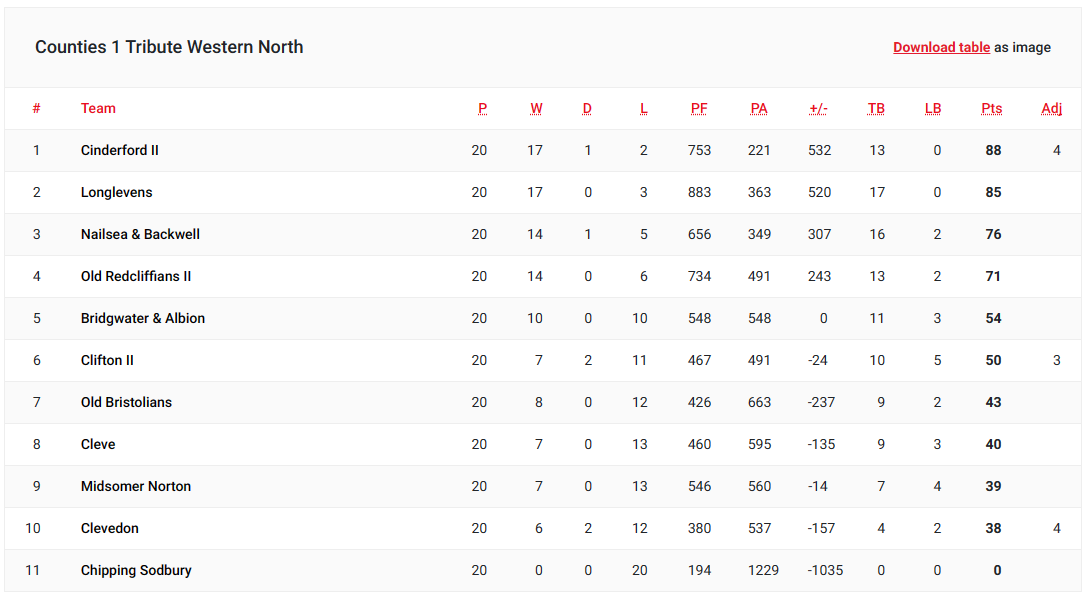The height and width of the screenshot is (597, 1087).
Task: Select the L losses column header
Action: (643, 108)
